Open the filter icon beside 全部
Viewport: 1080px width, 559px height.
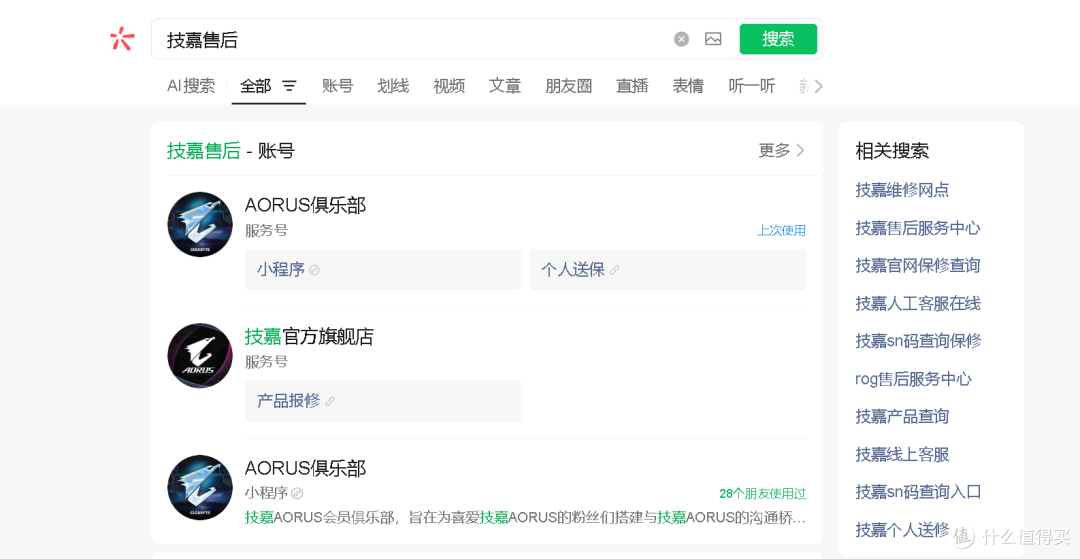point(290,86)
